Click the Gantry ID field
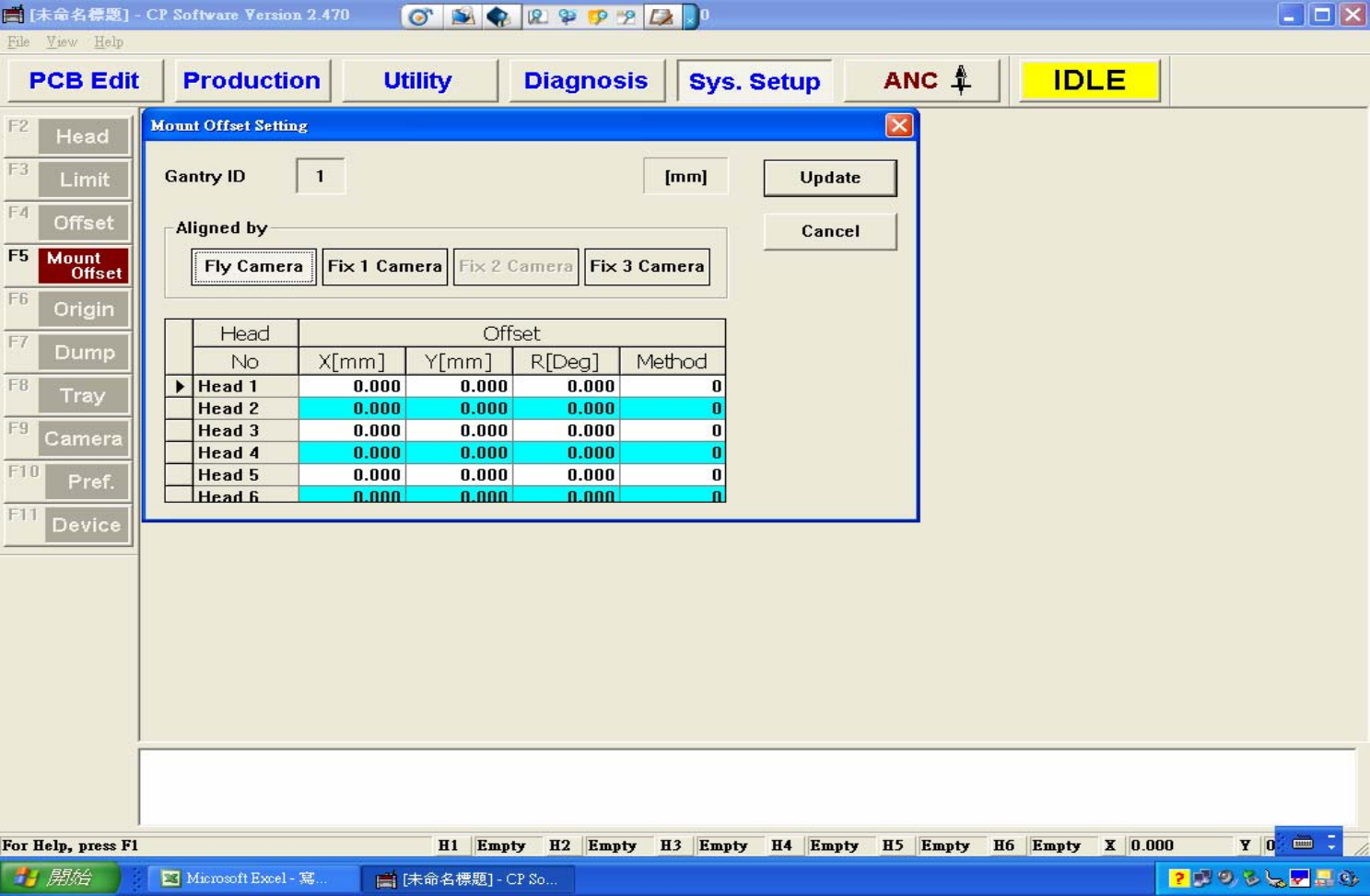Image resolution: width=1370 pixels, height=896 pixels. 320,176
